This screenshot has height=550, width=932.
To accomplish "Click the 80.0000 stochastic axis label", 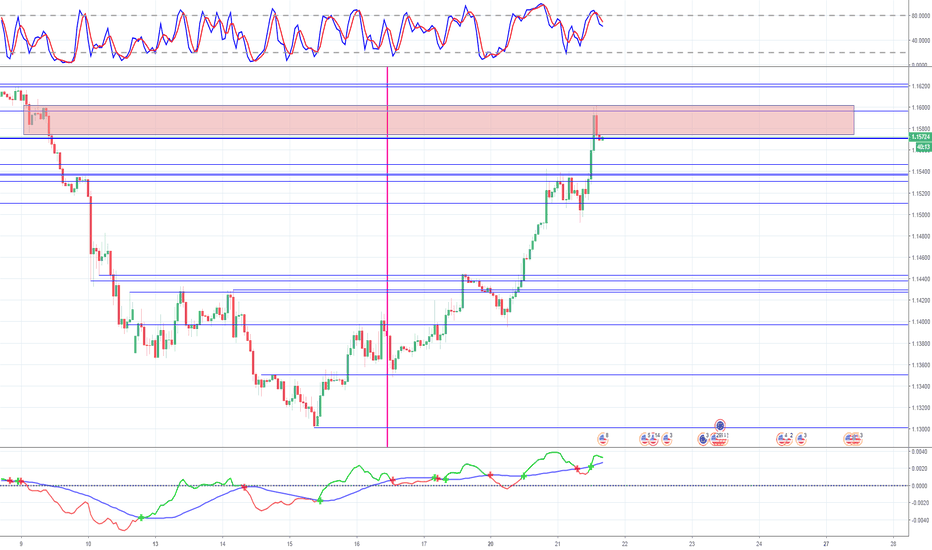I will [x=921, y=16].
